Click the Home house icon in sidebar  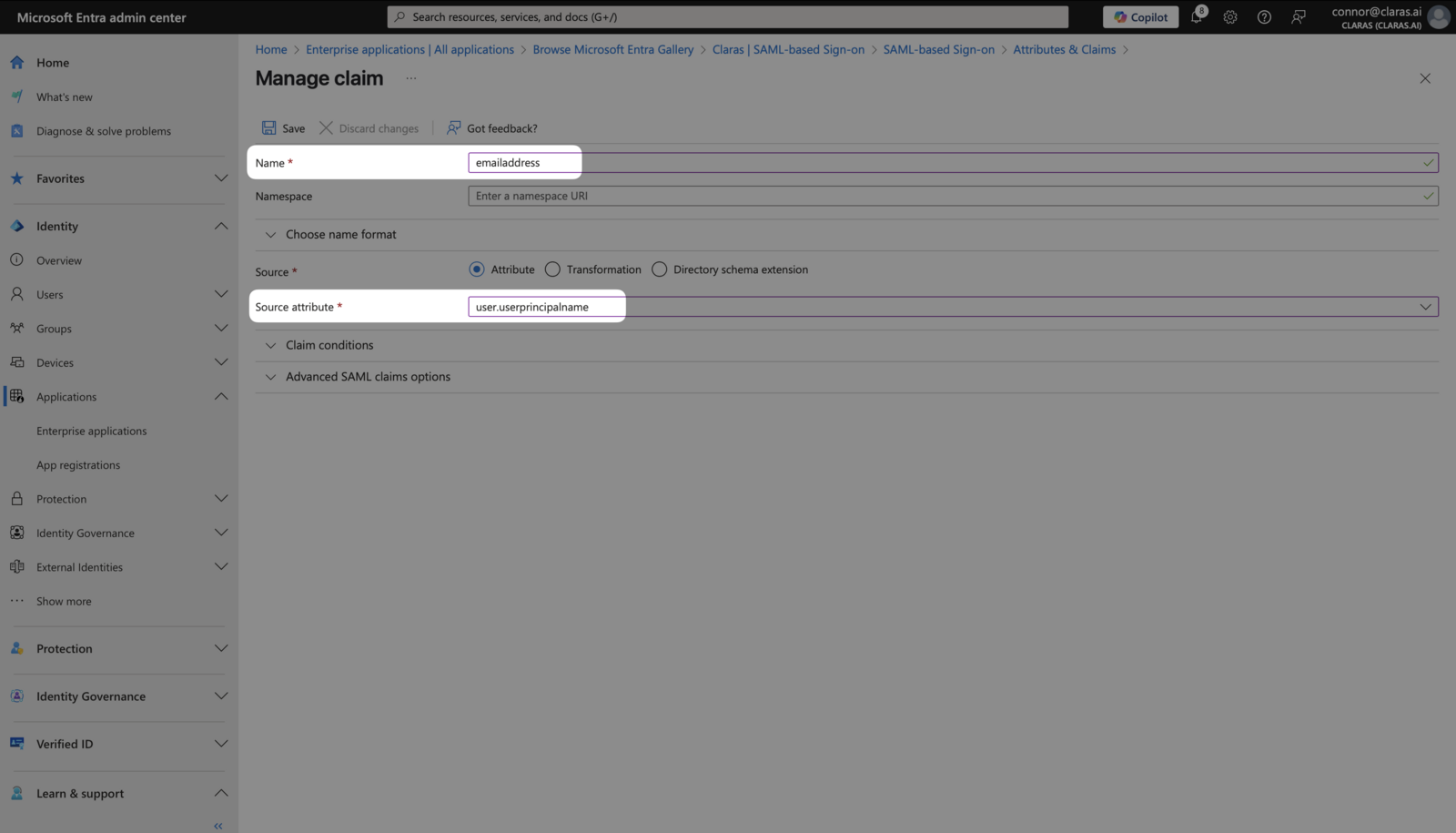point(16,63)
